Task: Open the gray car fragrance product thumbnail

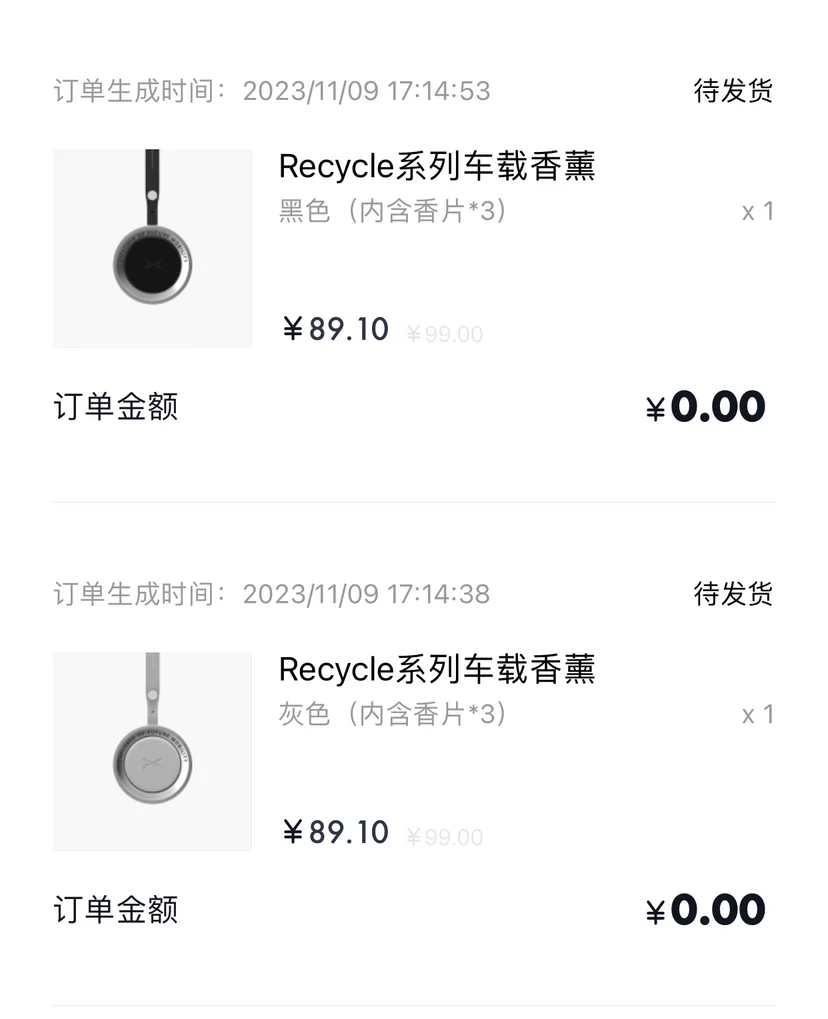Action: pyautogui.click(x=152, y=751)
